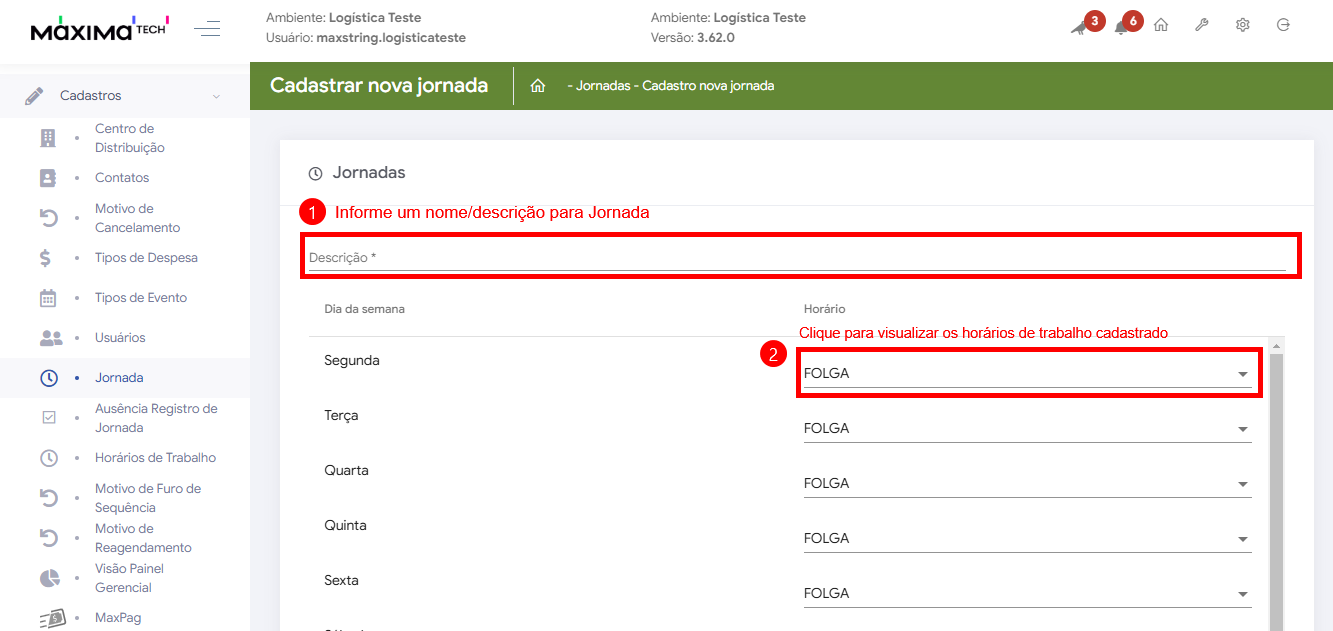
Task: Click the MaxPag money icon
Action: (51, 618)
